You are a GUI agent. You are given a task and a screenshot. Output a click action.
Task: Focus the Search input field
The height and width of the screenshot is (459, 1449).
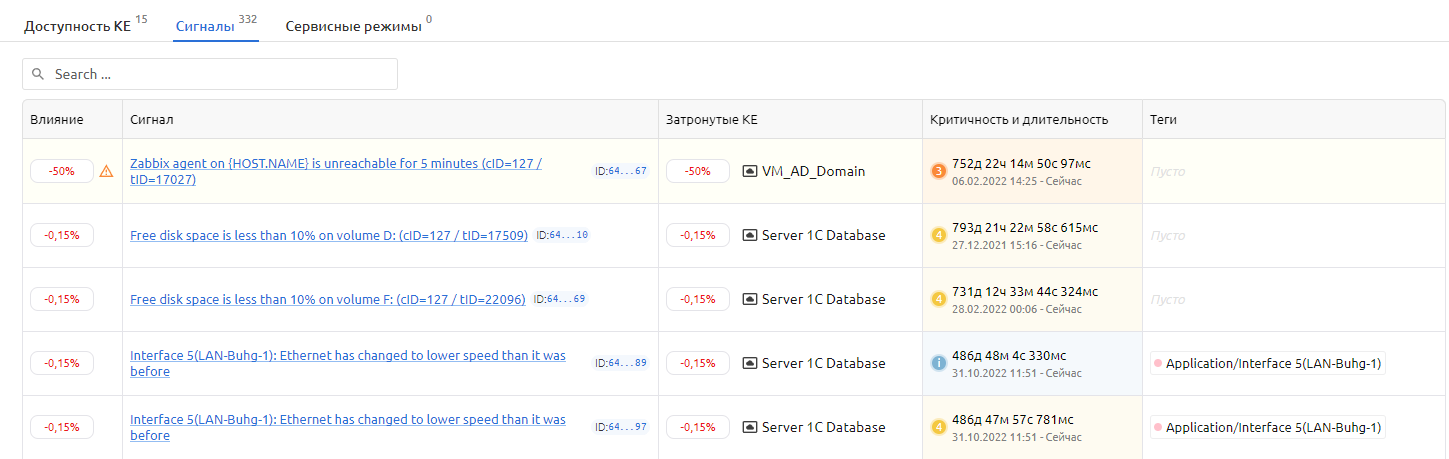click(220, 74)
